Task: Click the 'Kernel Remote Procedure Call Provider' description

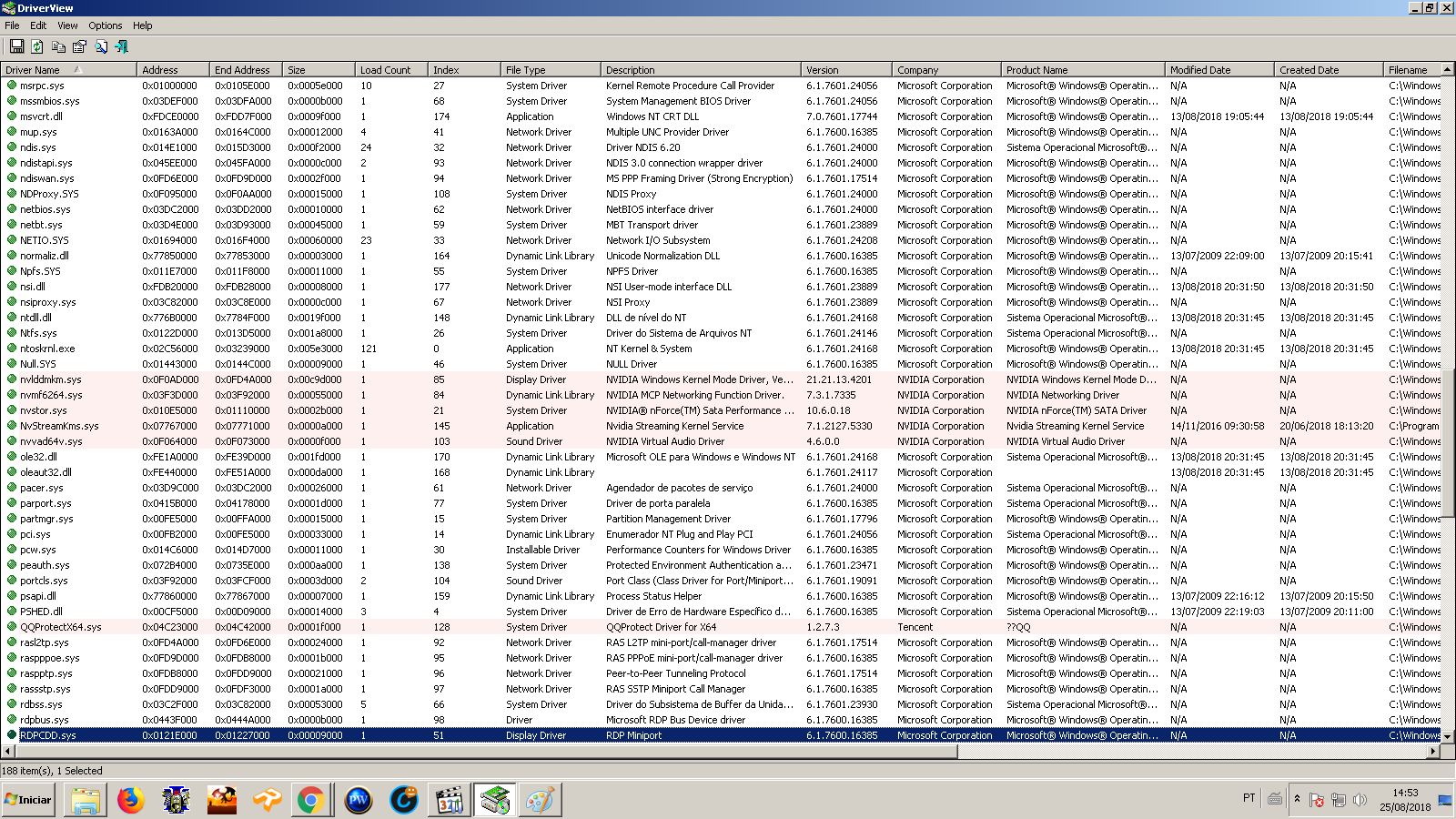Action: [690, 86]
